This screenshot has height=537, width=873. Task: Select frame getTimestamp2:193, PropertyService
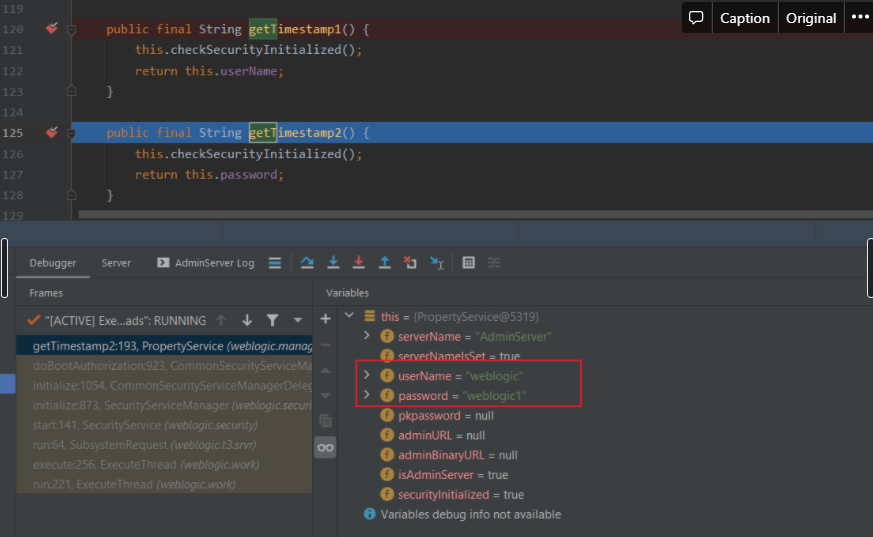164,346
